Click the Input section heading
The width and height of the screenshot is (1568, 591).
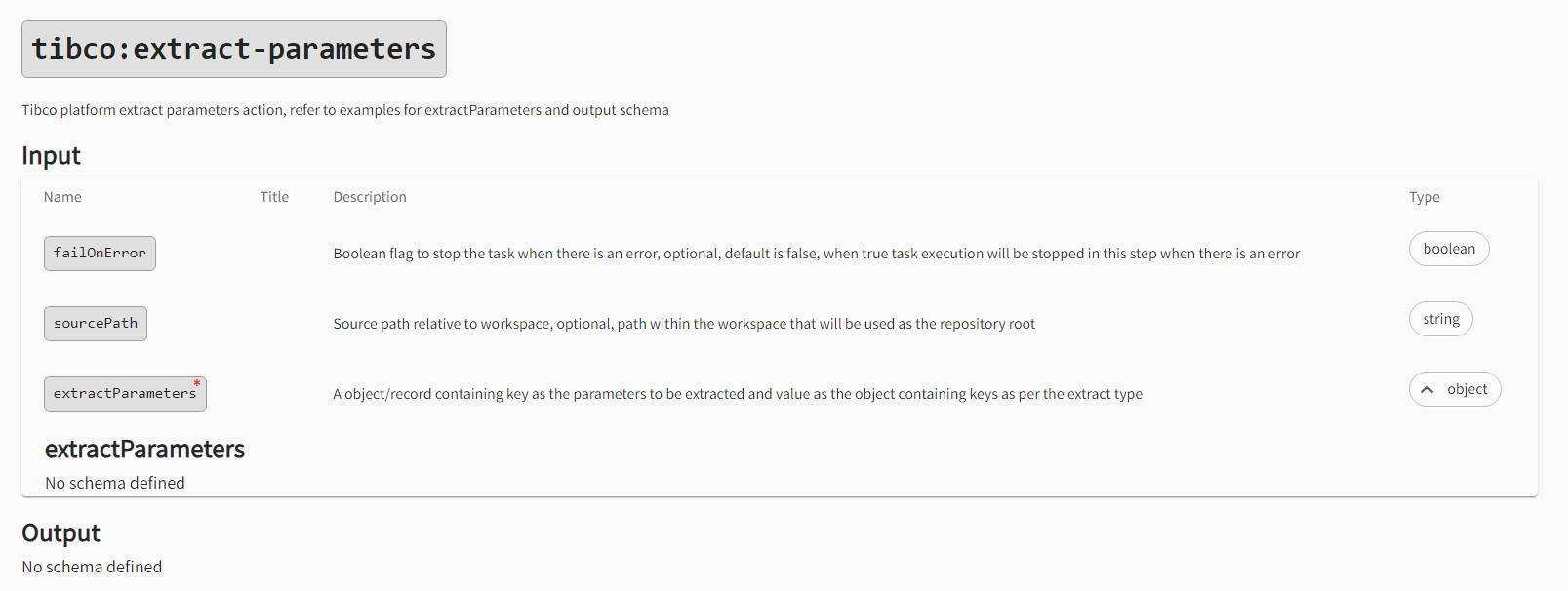(51, 156)
